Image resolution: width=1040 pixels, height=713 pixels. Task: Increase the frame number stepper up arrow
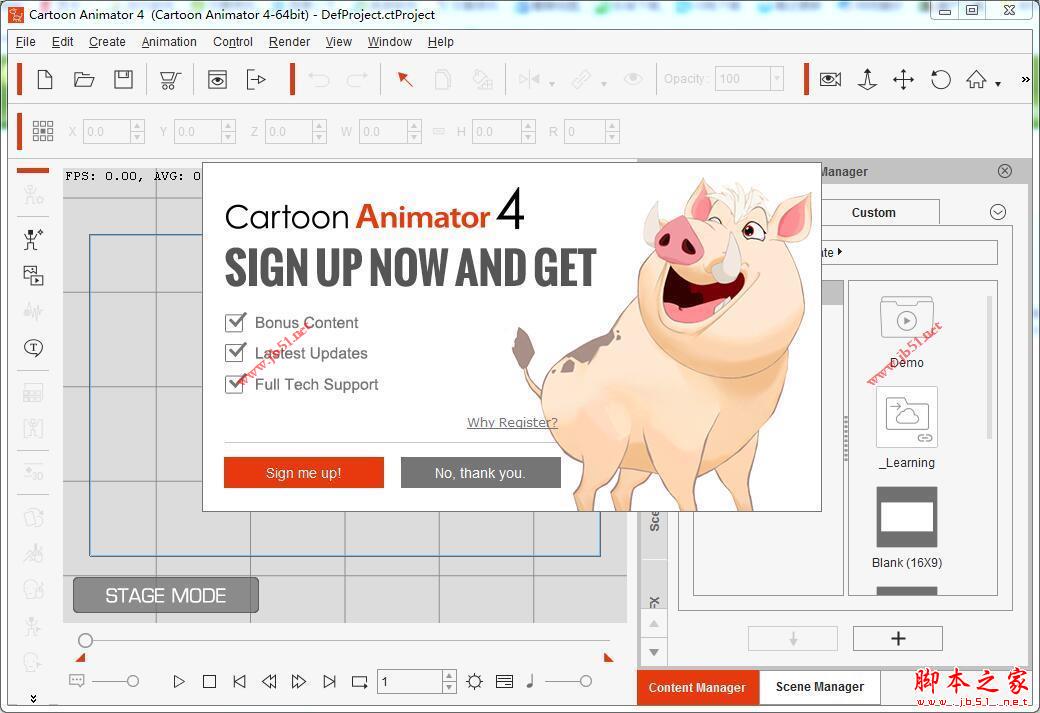tap(450, 676)
